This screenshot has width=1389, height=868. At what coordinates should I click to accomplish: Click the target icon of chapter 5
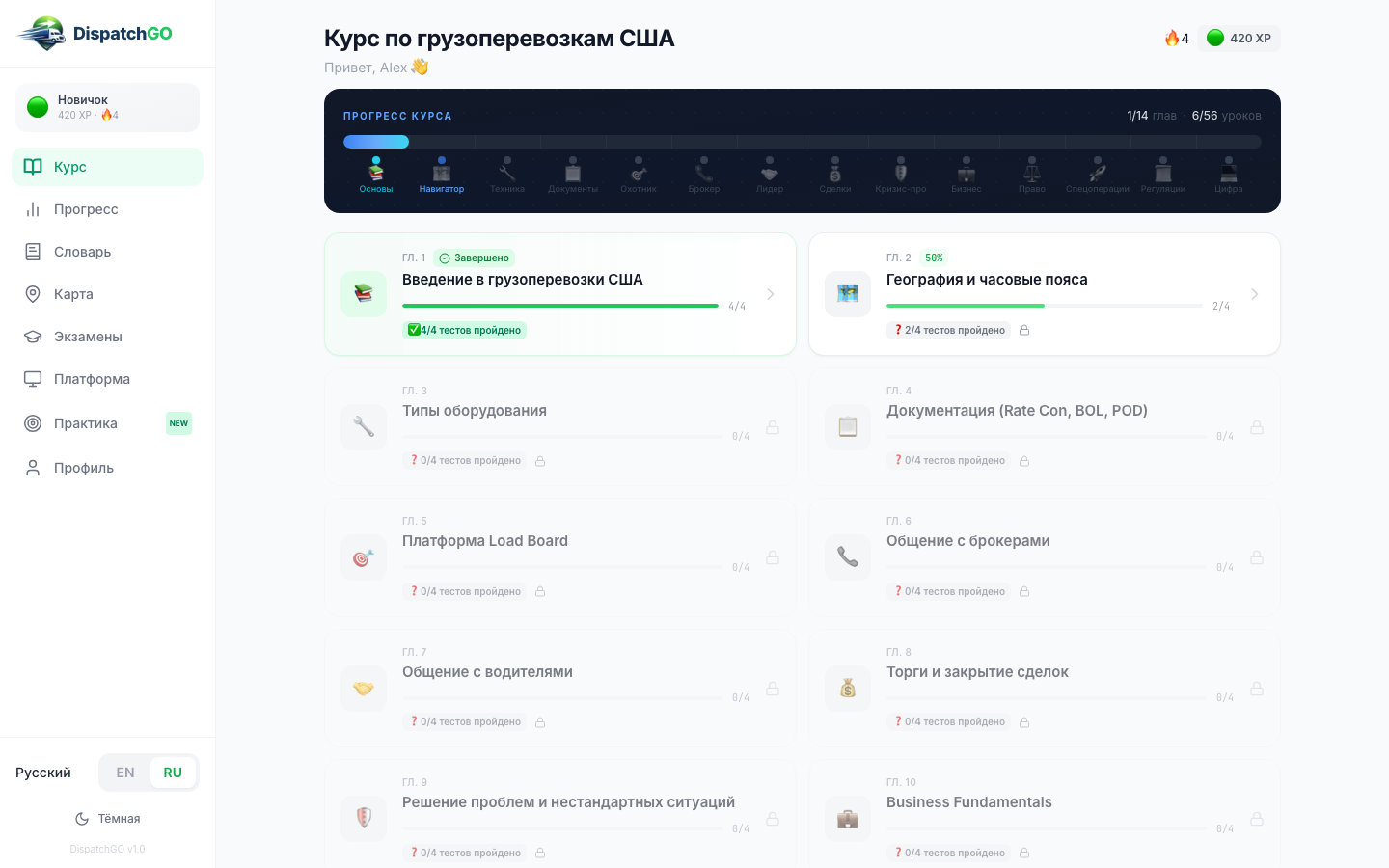[364, 557]
